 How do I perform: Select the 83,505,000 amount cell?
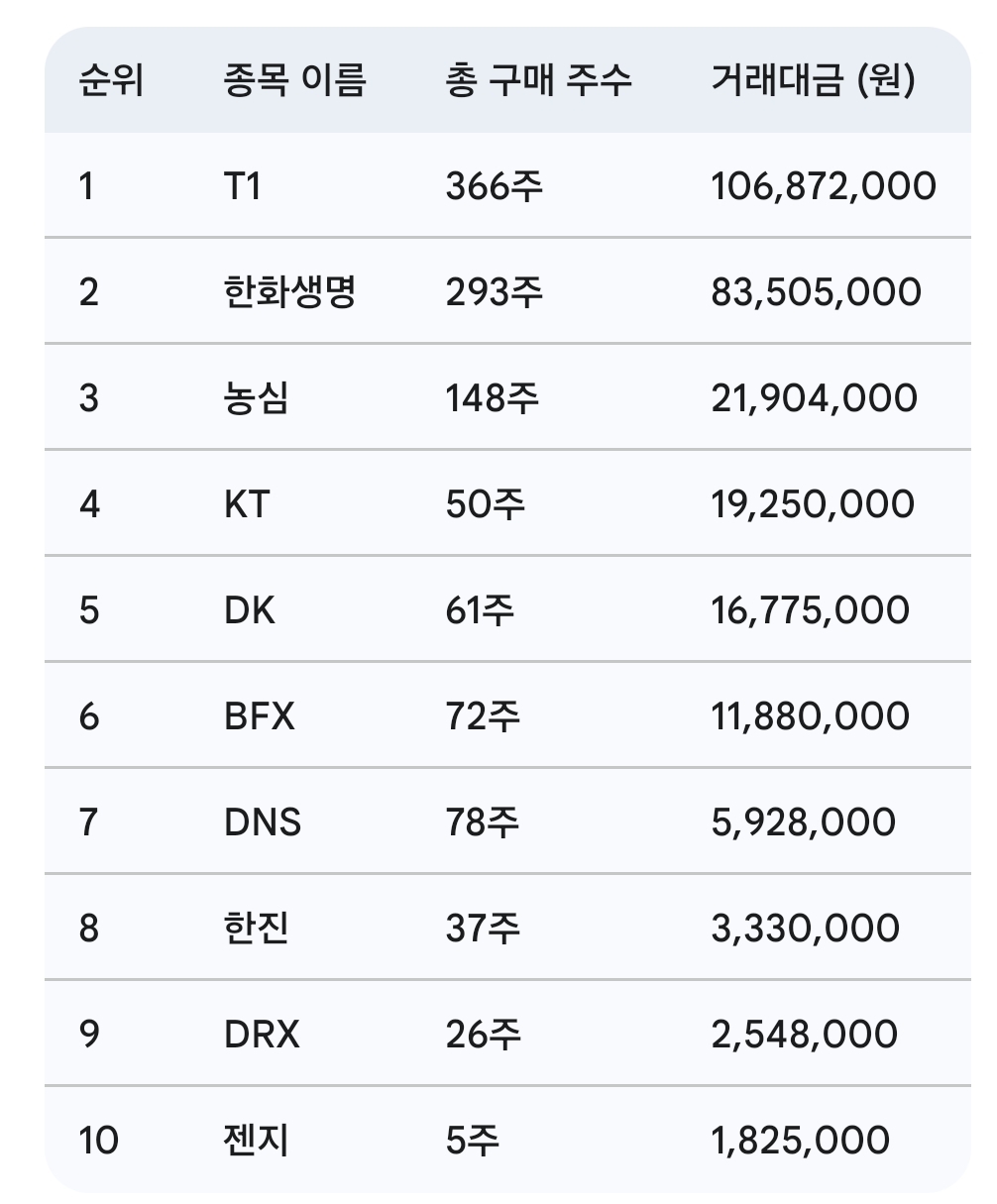(816, 292)
